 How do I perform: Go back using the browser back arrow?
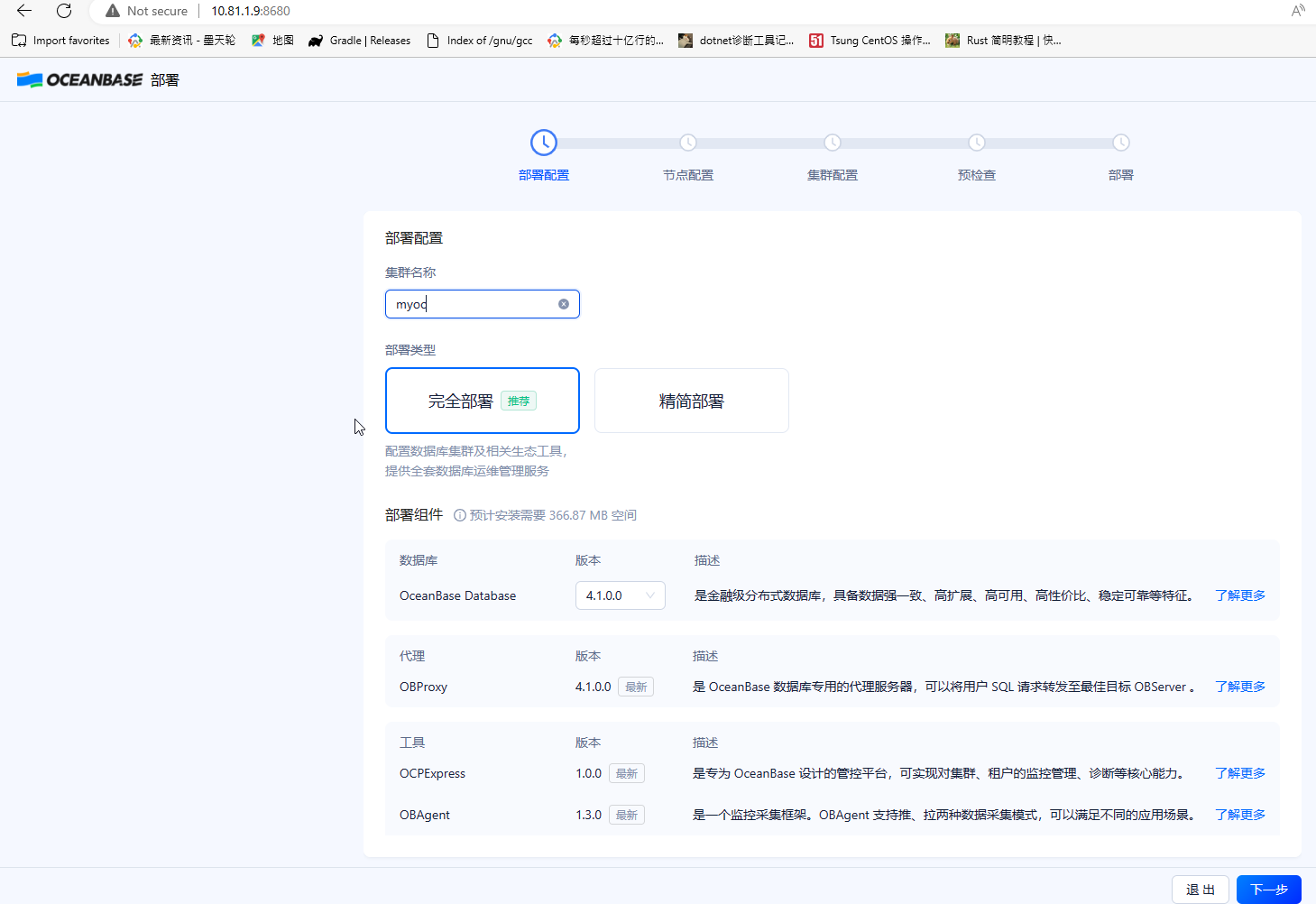[x=24, y=11]
